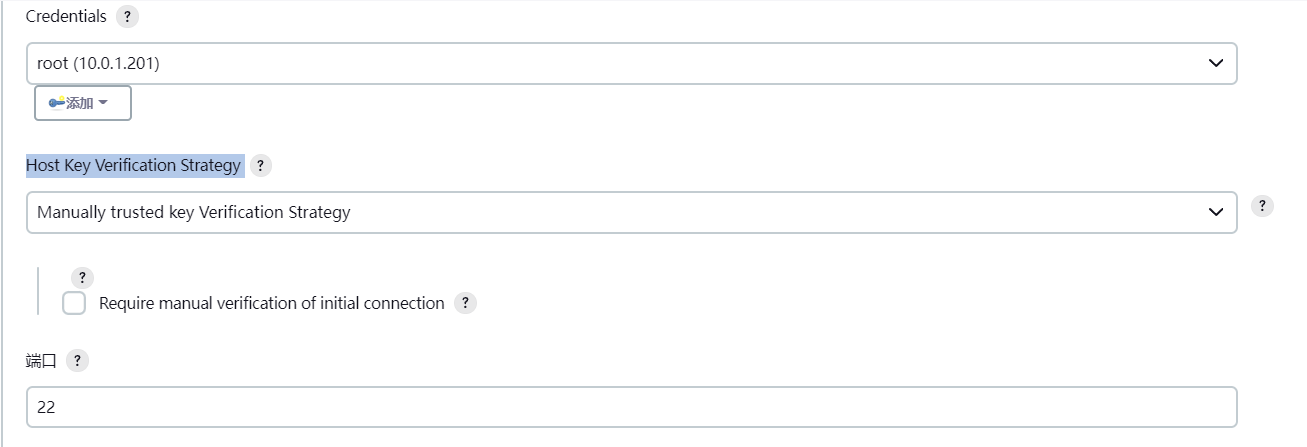The image size is (1307, 447).
Task: Click help icon right of verification strategy dropdown
Action: coord(1263,206)
